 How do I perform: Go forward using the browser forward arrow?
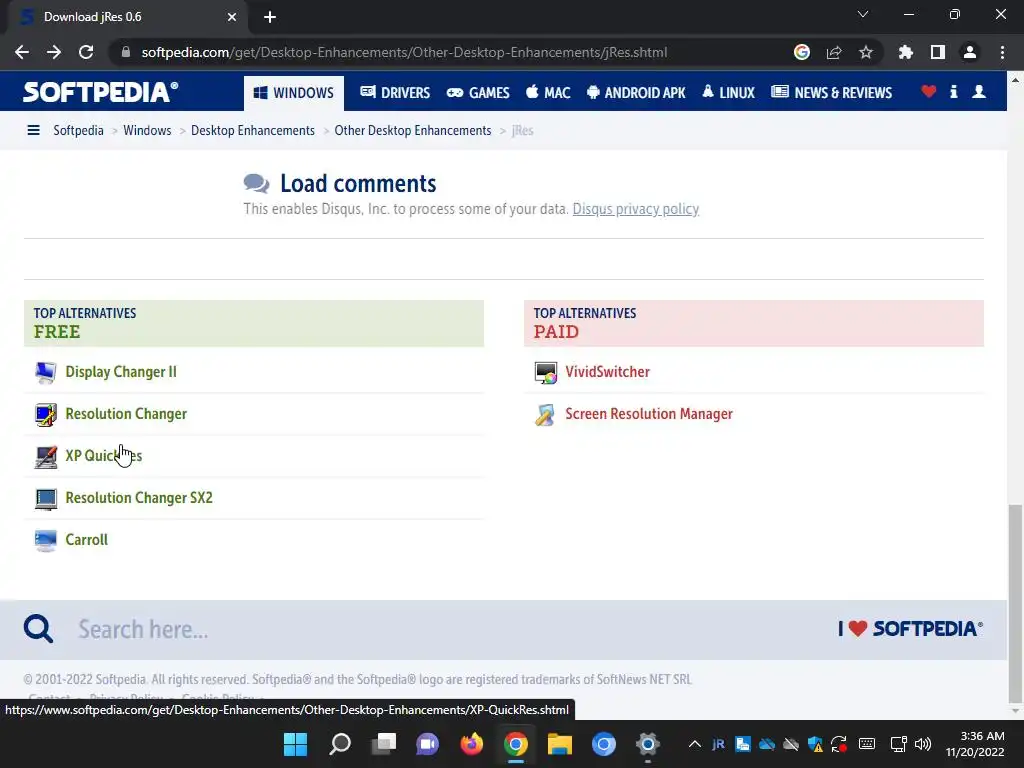pos(54,52)
